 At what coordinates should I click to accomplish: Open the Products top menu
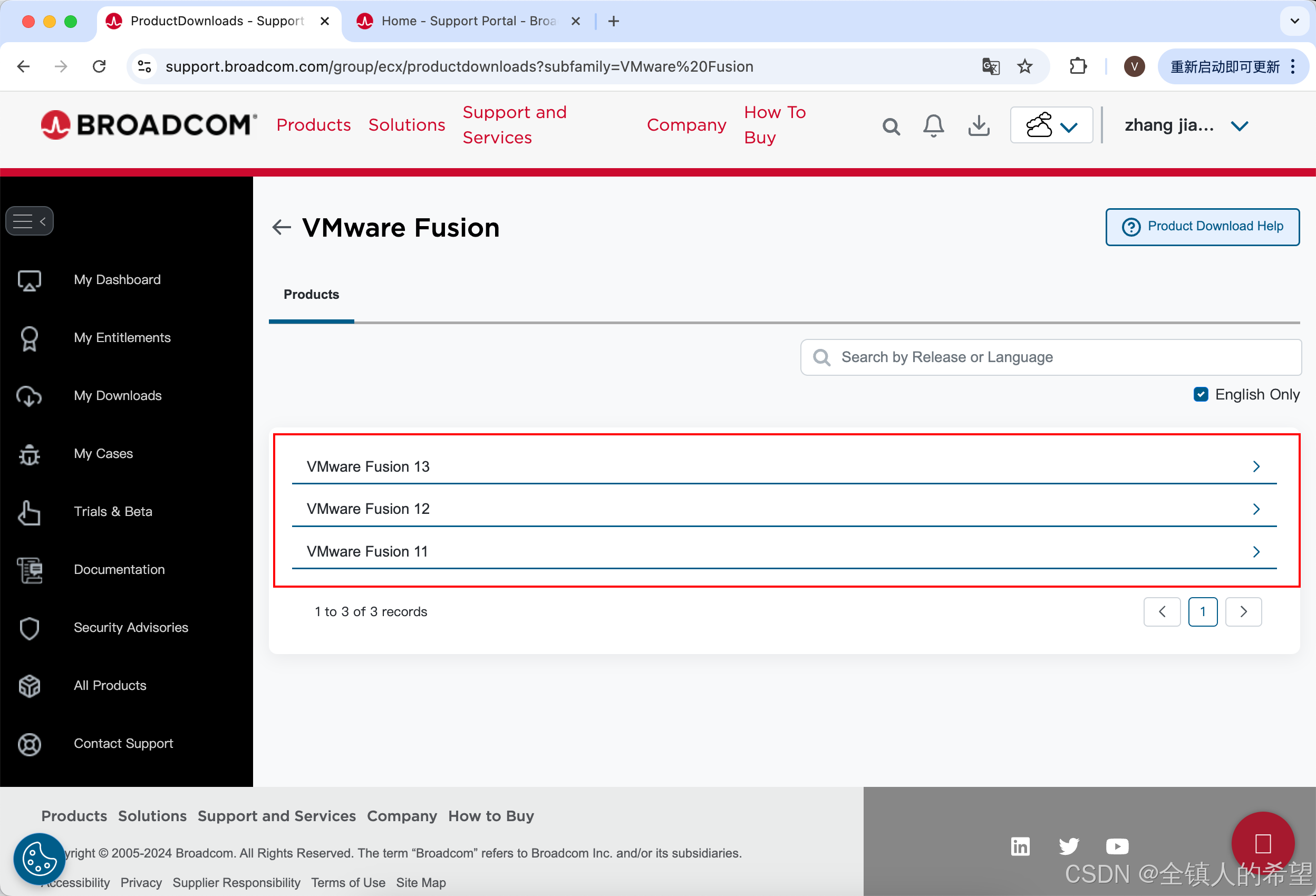314,124
